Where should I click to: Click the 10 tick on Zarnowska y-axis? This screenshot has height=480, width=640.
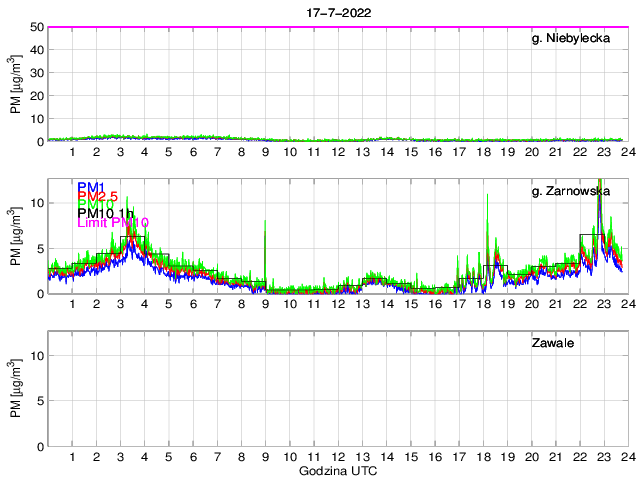[34, 203]
